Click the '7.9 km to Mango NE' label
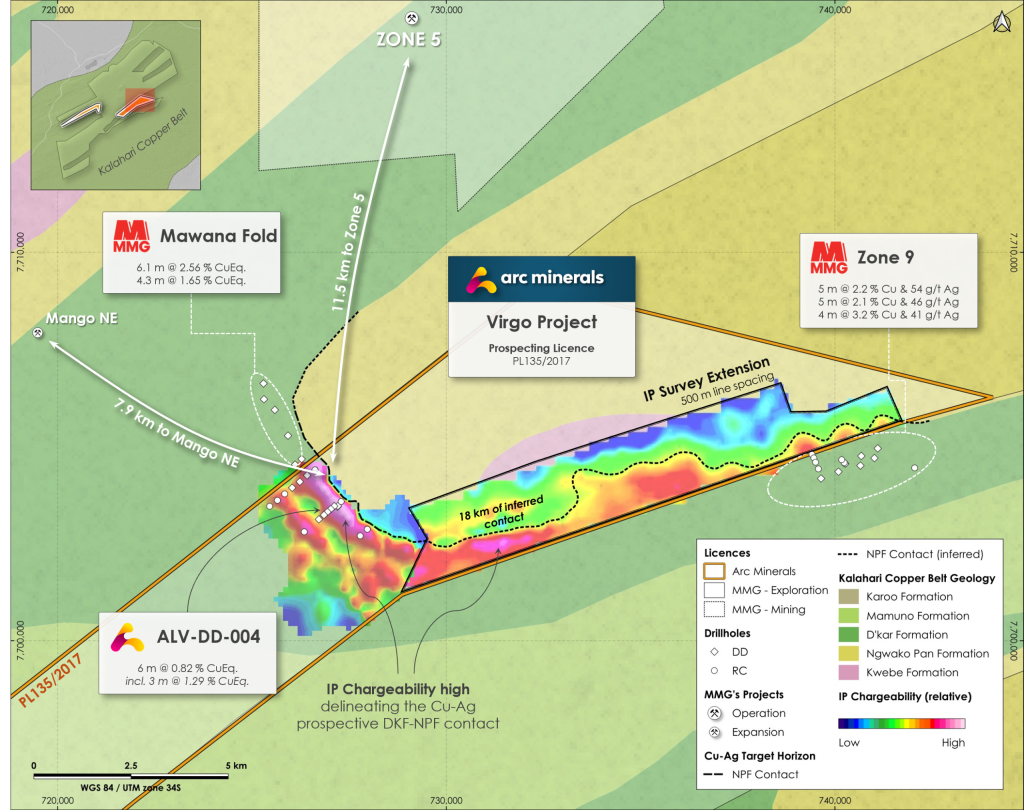The image size is (1024, 810). (177, 433)
